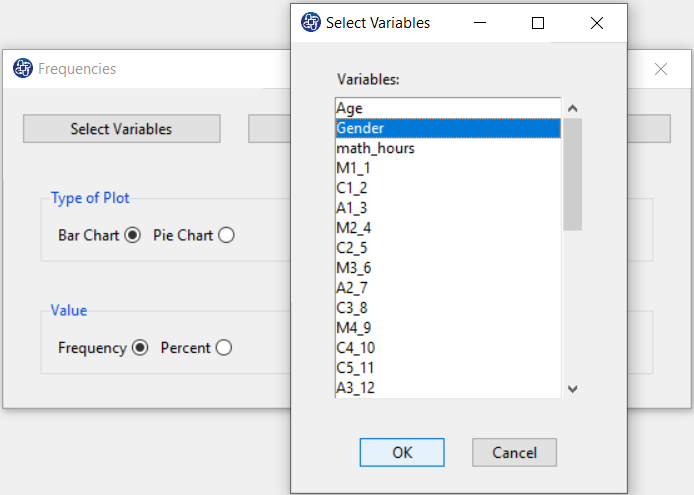Click the Frequencies window app icon
This screenshot has height=495, width=694.
pos(23,68)
